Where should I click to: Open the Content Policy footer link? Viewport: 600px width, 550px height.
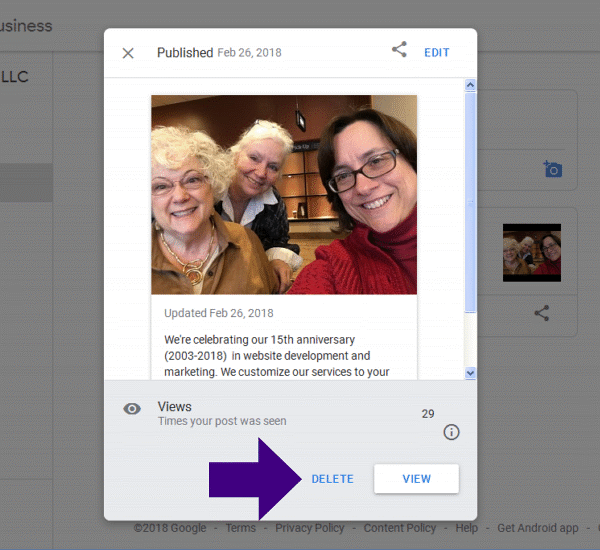(x=400, y=528)
